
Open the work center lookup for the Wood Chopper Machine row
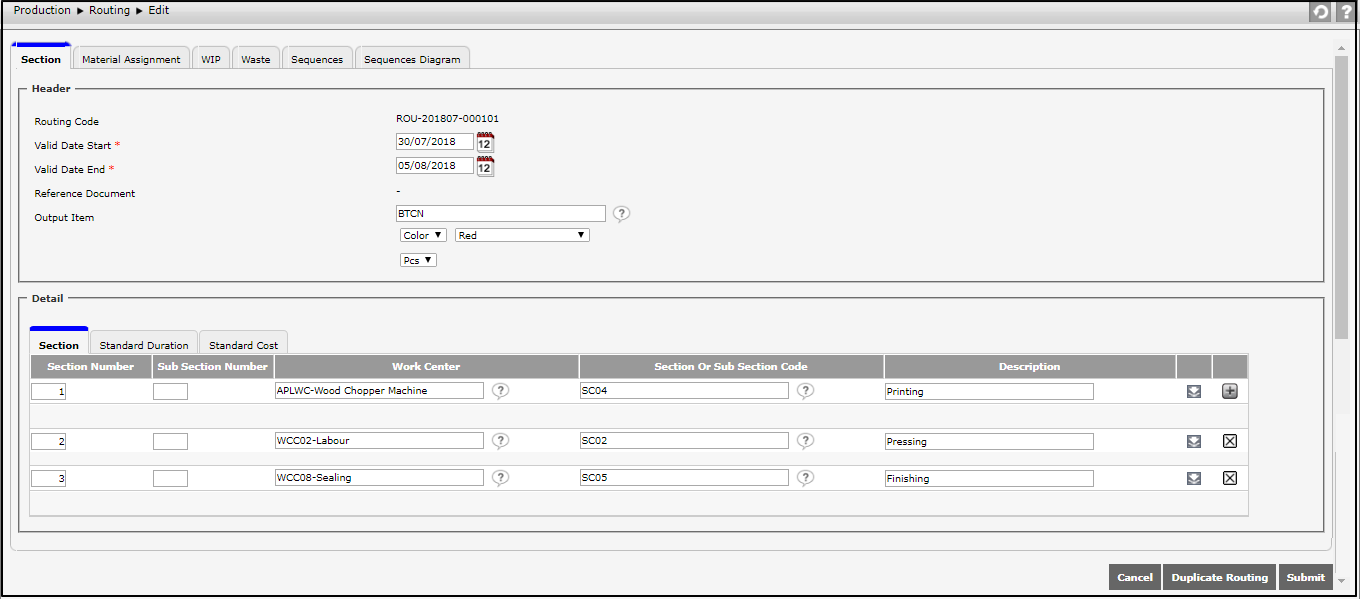click(501, 391)
